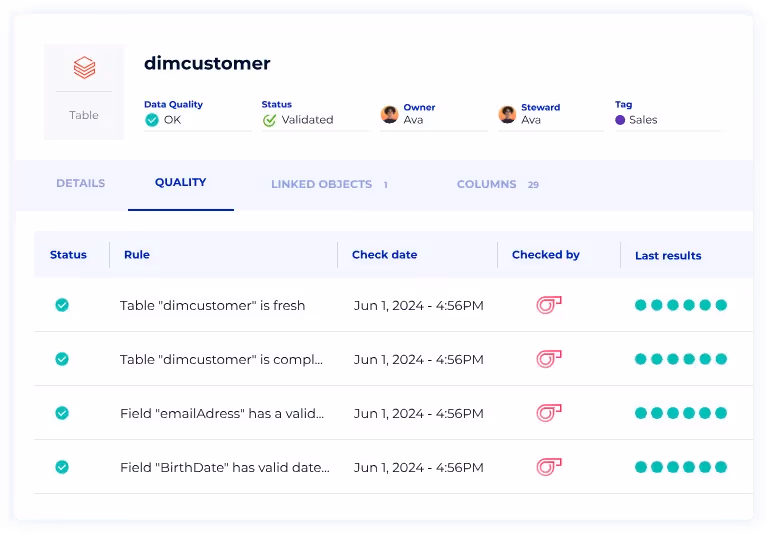Click the 1 count beside LINKED OBJECTS

385,185
